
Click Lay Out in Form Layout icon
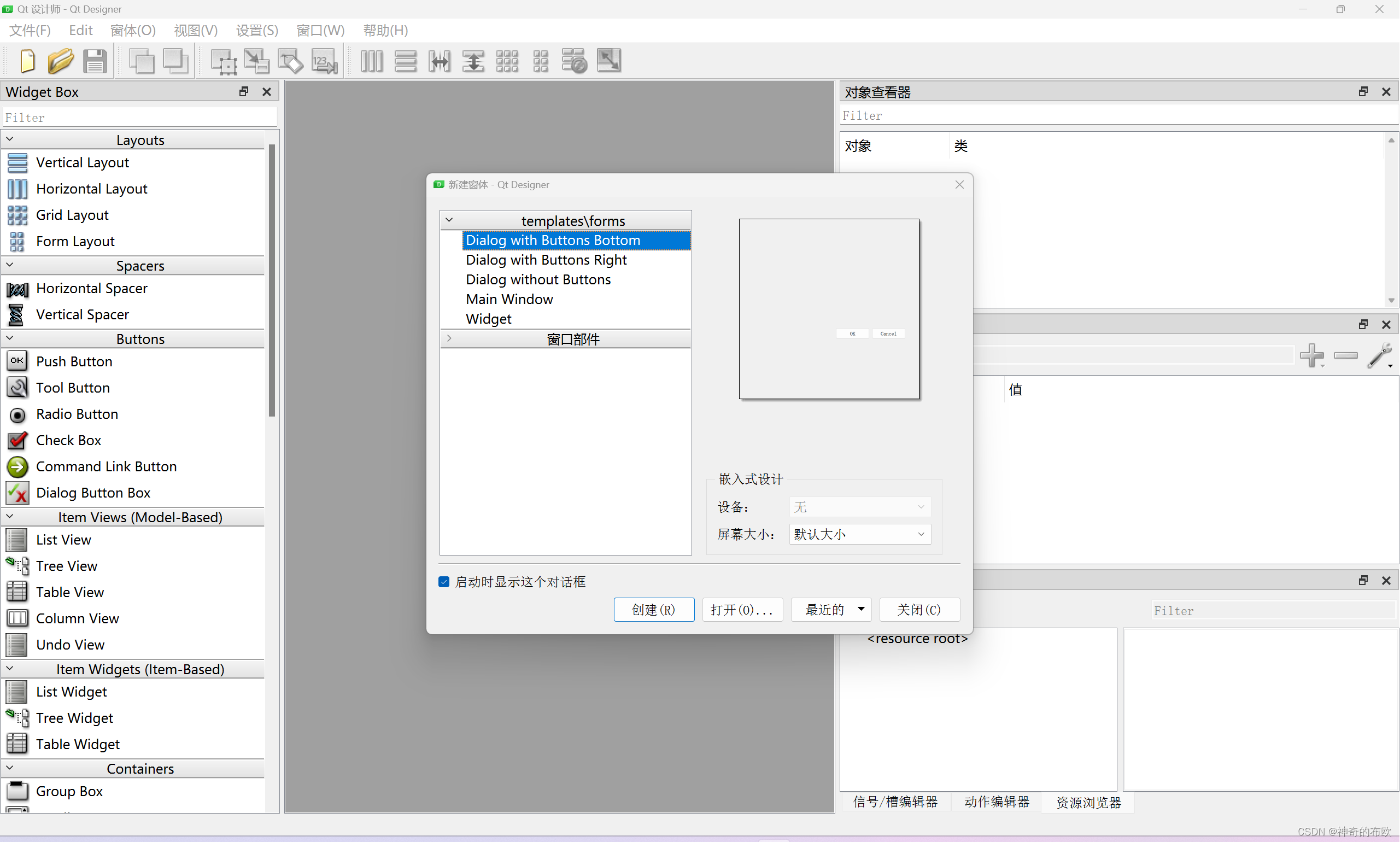coord(541,61)
